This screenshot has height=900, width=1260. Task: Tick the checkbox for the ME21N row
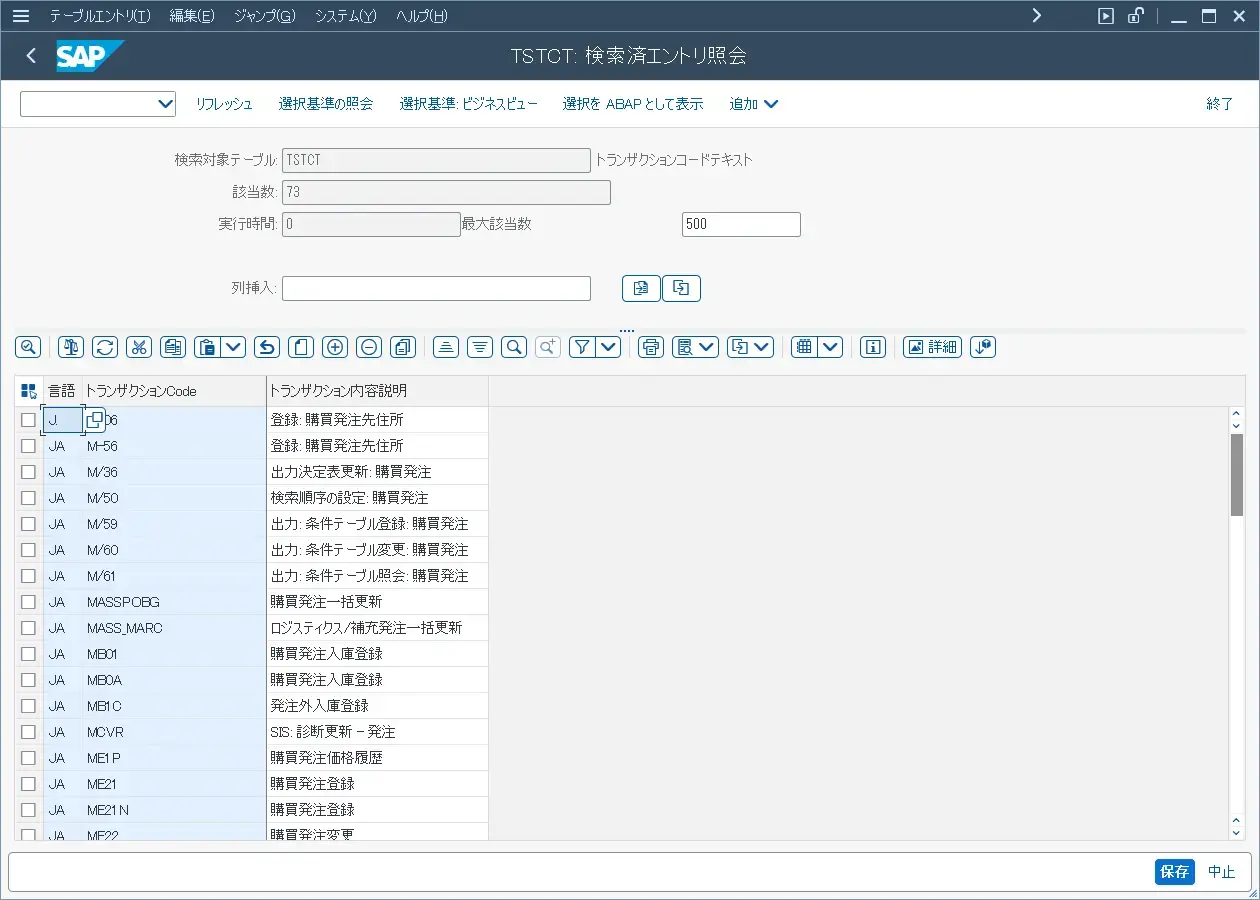(28, 810)
